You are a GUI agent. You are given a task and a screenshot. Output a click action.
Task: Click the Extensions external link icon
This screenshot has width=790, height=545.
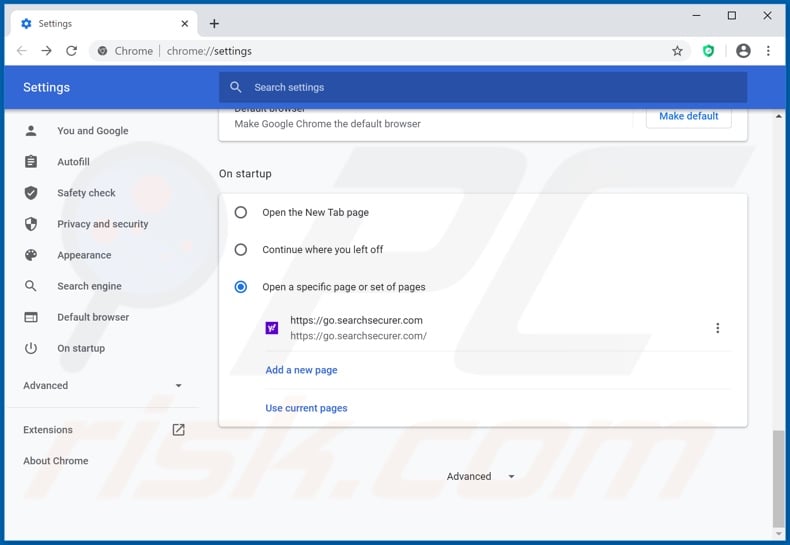point(178,430)
